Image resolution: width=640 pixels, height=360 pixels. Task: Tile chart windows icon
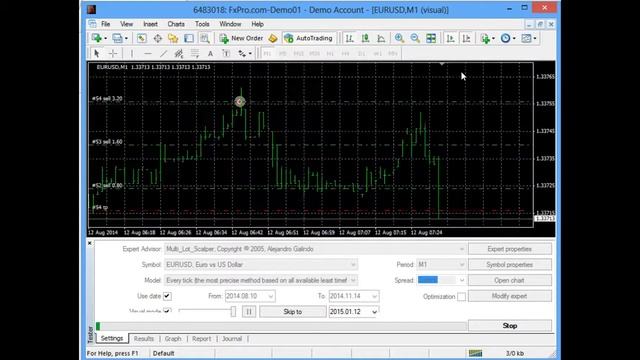pos(431,38)
